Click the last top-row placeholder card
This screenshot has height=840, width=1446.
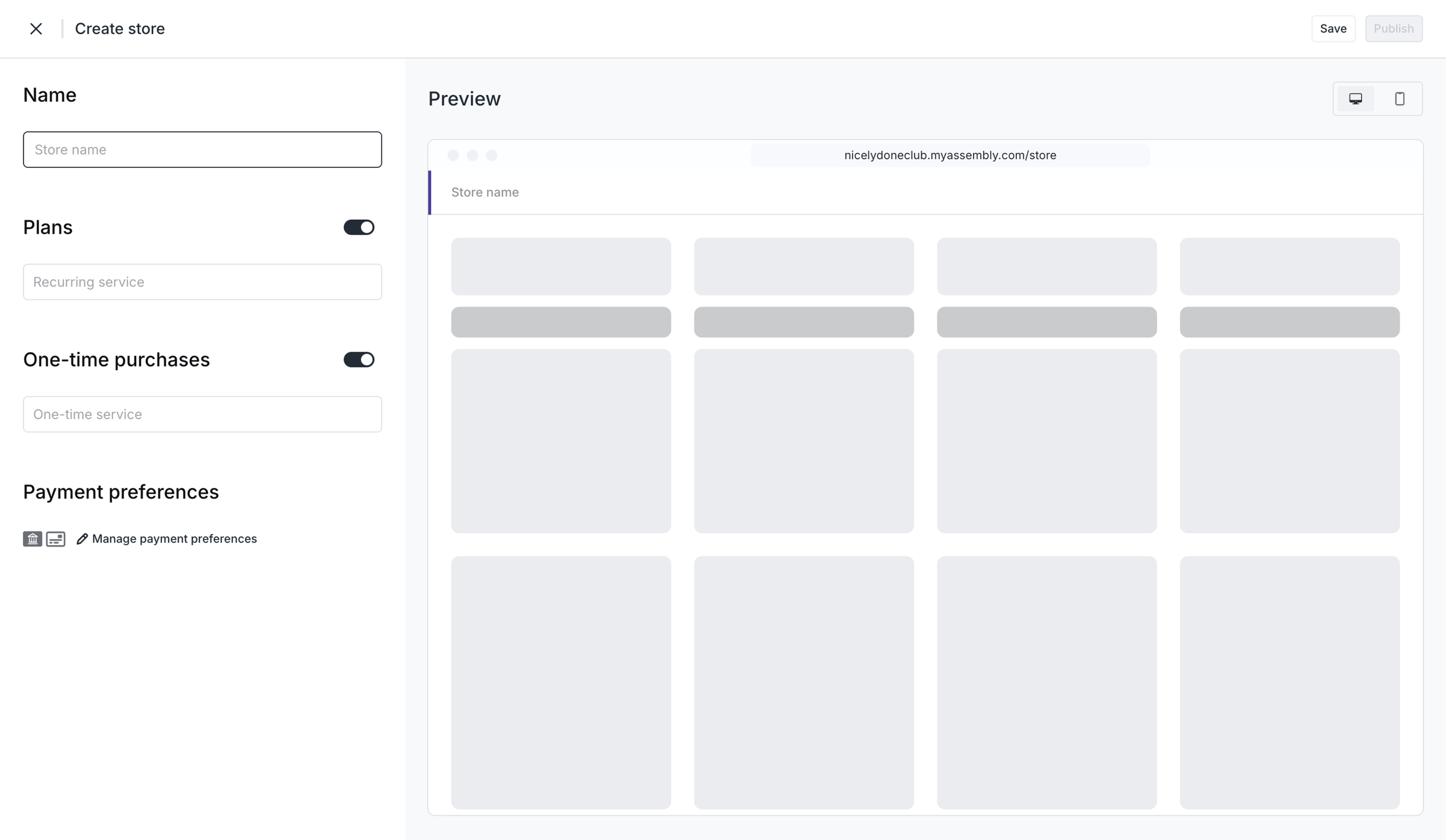(x=1289, y=266)
